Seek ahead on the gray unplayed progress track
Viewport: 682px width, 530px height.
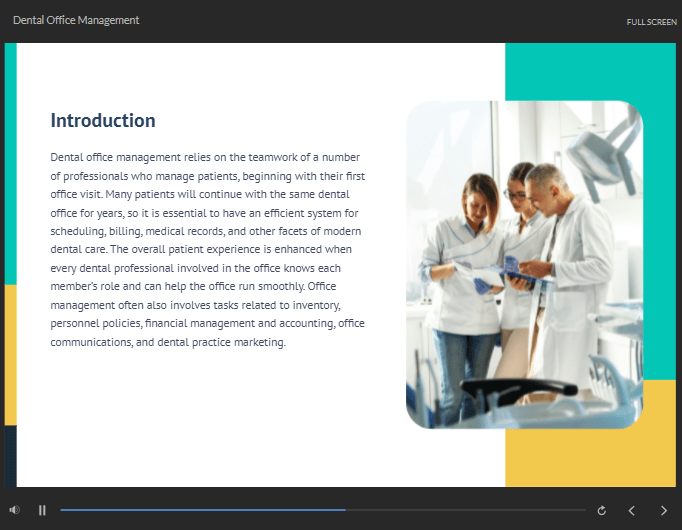coord(465,510)
